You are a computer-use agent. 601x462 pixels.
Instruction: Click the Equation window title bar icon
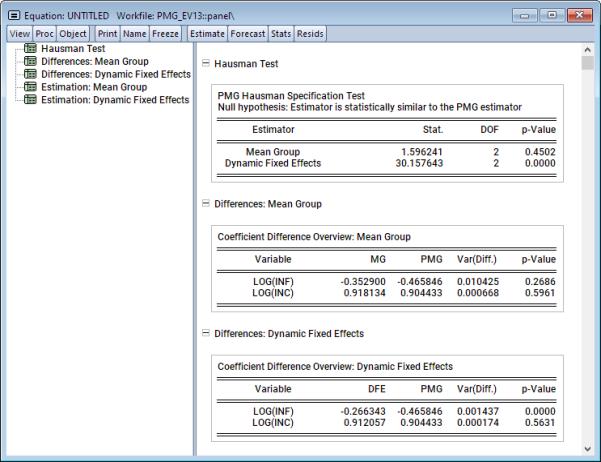tap(13, 14)
